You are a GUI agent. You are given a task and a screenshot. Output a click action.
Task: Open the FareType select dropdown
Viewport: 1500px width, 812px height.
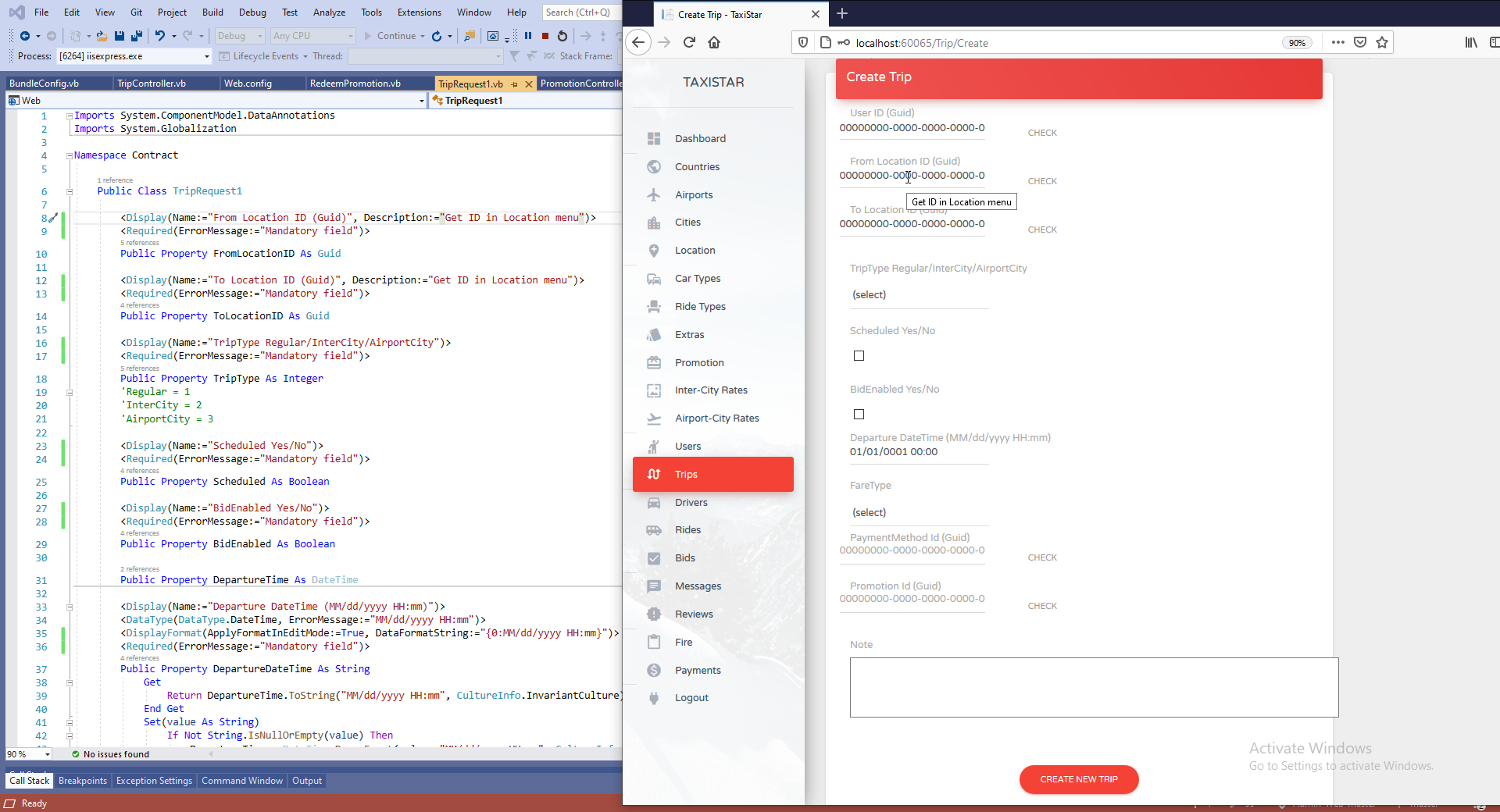click(x=920, y=513)
